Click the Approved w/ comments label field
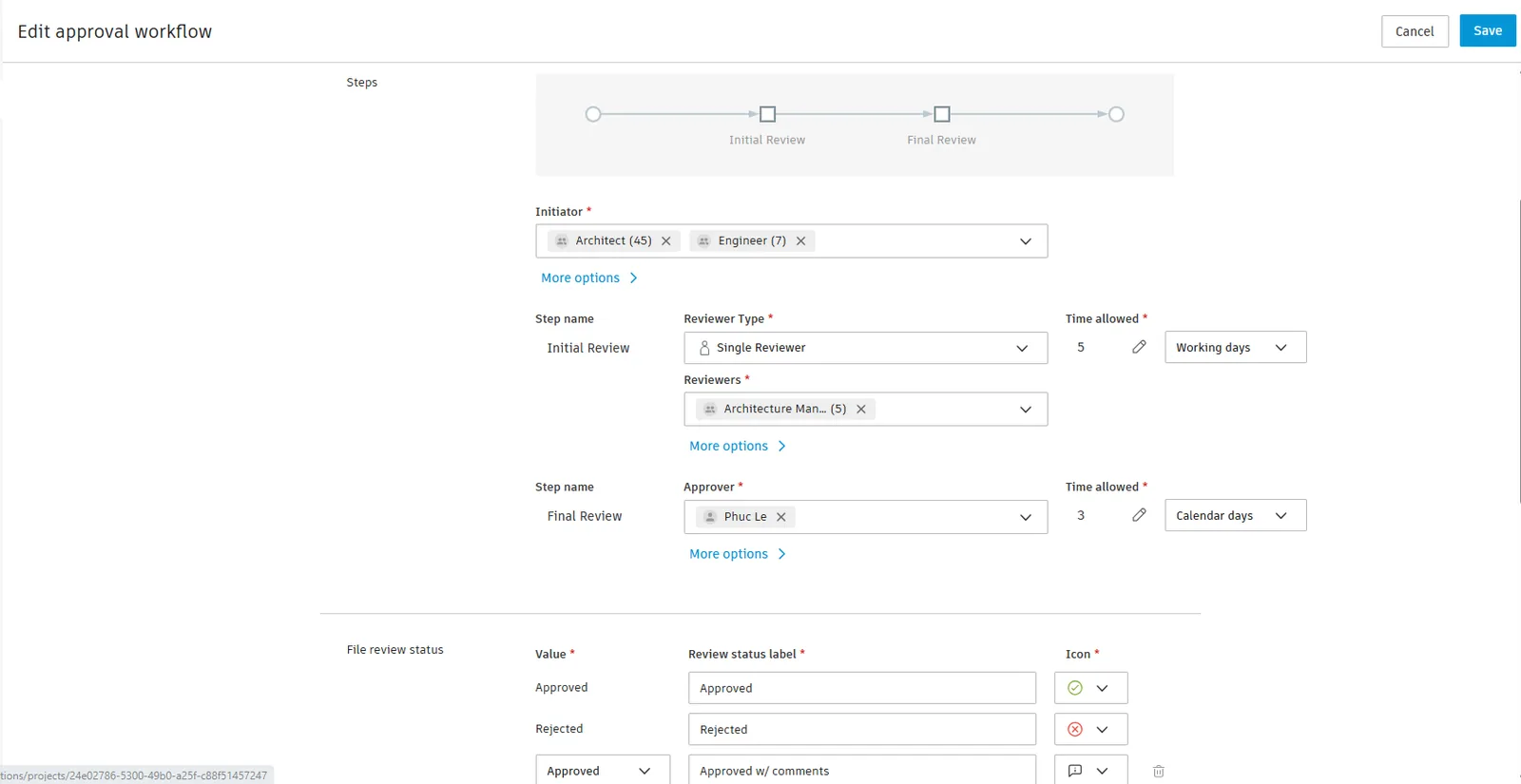This screenshot has height=784, width=1521. (x=862, y=770)
